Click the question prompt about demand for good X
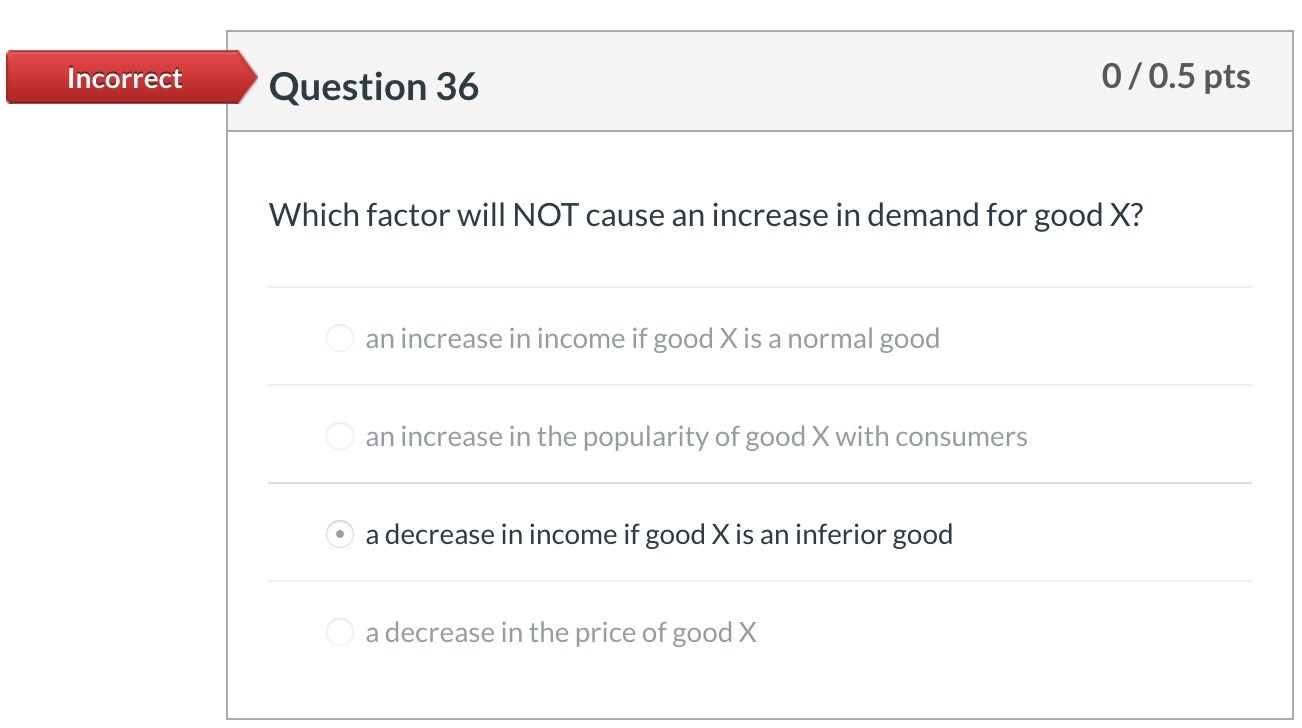This screenshot has height=728, width=1302. coord(705,215)
